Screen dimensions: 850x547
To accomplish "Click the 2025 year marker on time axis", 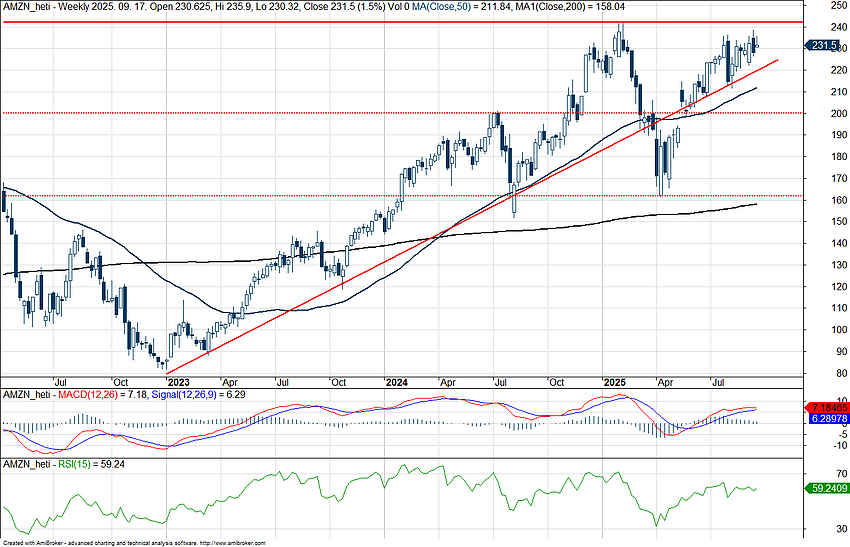I will [615, 382].
